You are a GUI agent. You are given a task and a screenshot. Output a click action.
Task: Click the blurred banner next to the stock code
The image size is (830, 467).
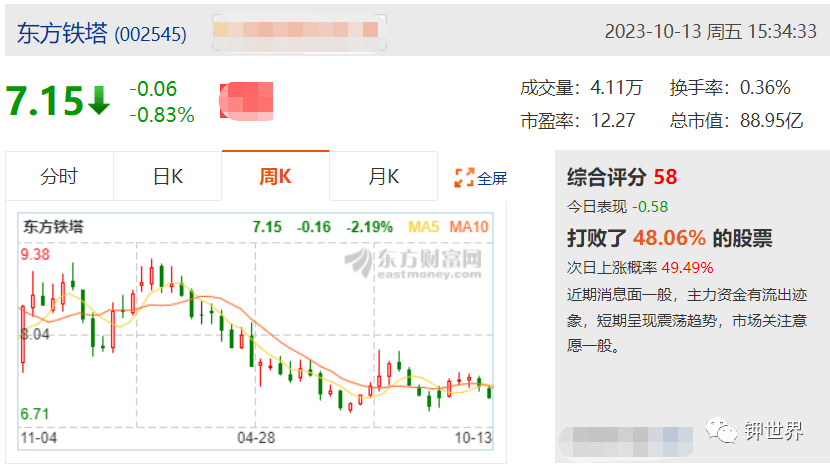point(299,33)
